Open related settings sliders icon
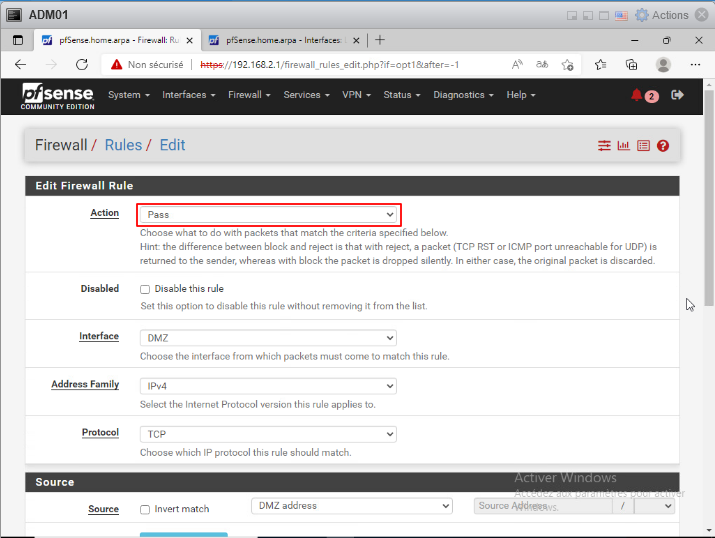715x538 pixels. 604,145
